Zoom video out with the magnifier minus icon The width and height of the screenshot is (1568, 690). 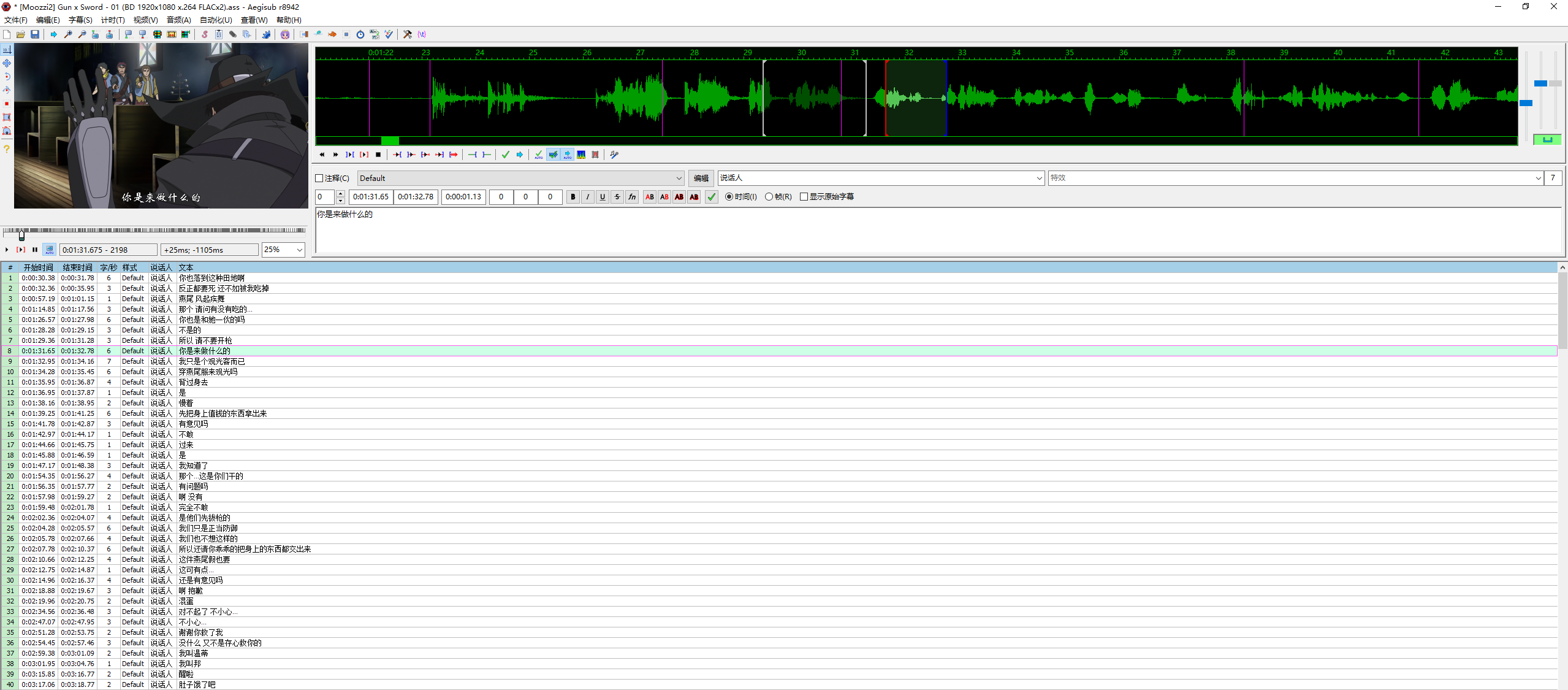pos(82,34)
